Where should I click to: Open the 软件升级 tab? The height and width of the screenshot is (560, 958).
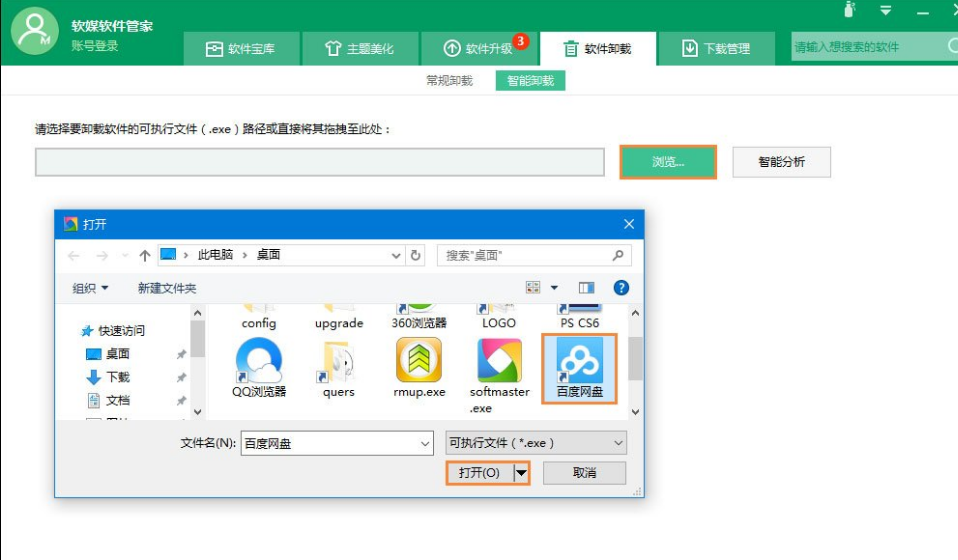478,48
